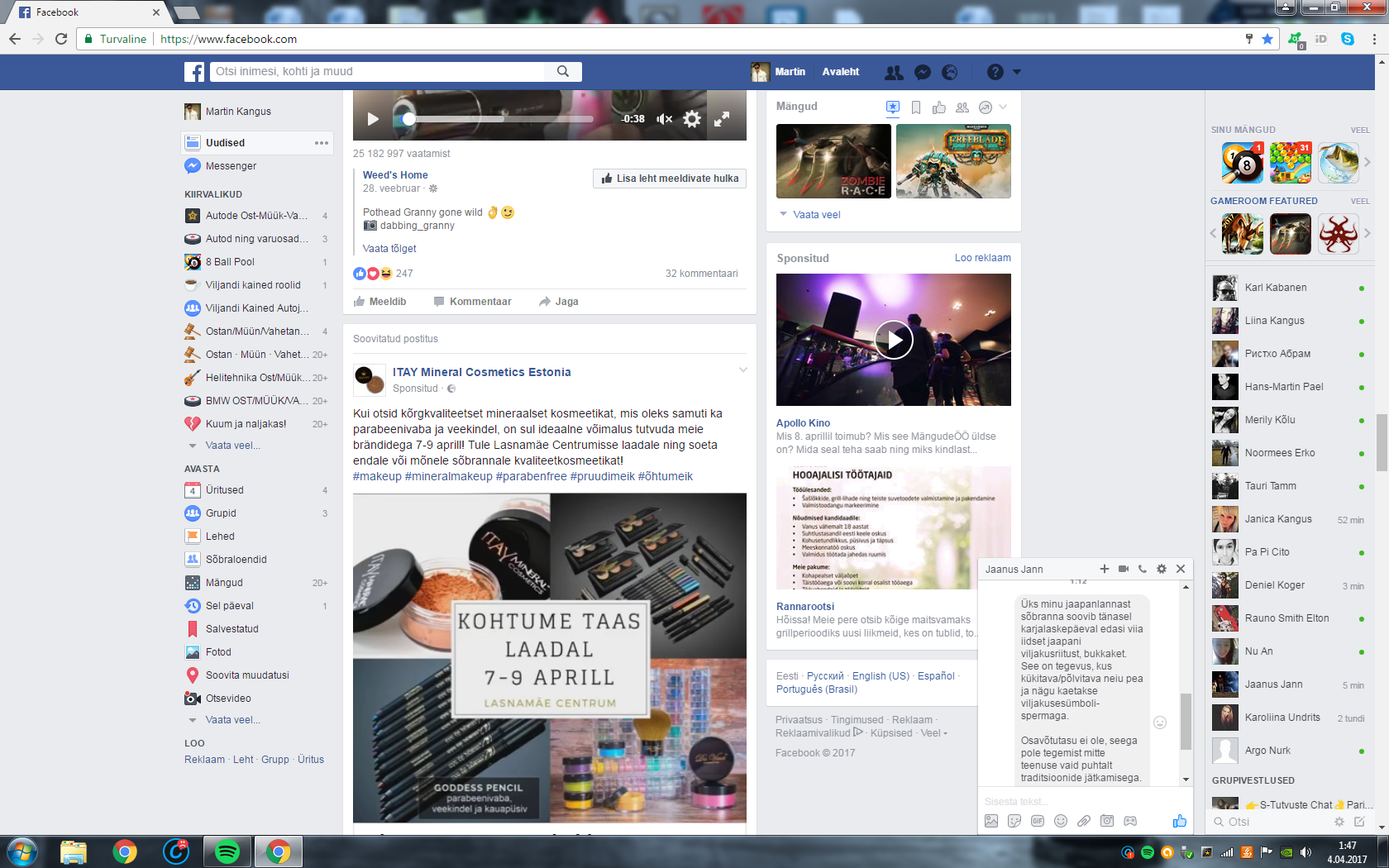This screenshot has height=868, width=1389.
Task: Open the ITAY post options chevron
Action: pyautogui.click(x=742, y=370)
